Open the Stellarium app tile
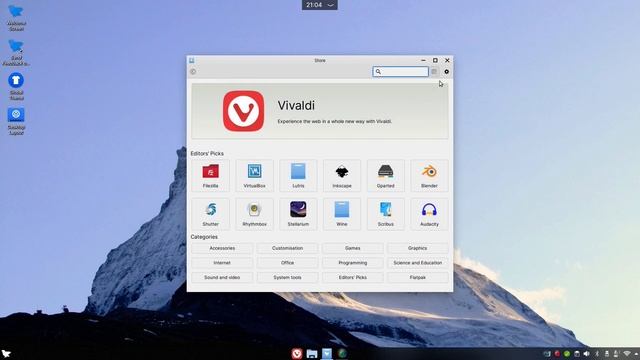This screenshot has height=360, width=640. tap(298, 214)
